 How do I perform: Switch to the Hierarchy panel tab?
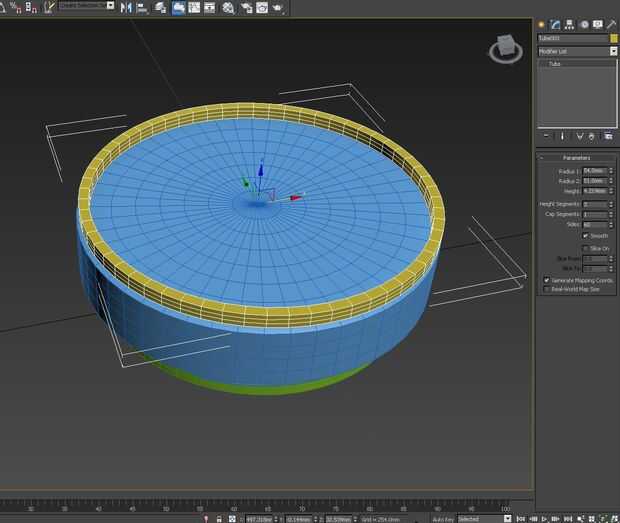(569, 23)
